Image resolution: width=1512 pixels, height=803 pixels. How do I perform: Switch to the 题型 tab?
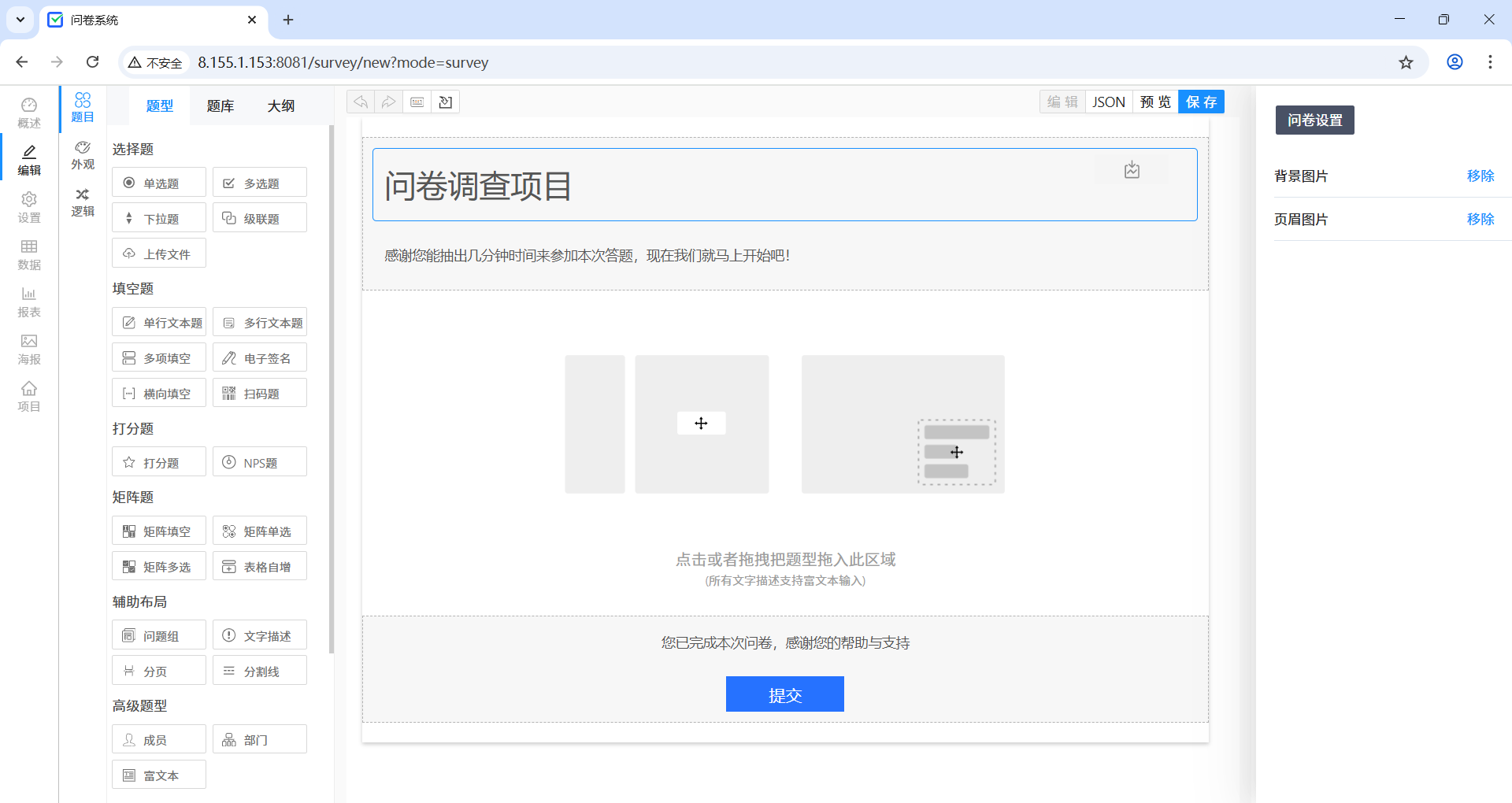(x=160, y=105)
